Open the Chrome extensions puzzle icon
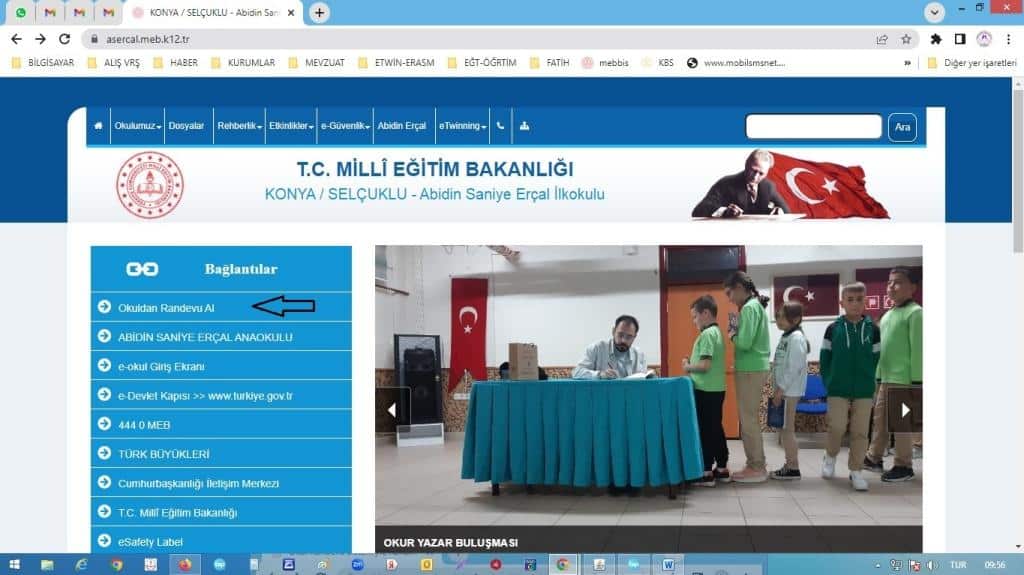Viewport: 1024px width, 575px height. (936, 39)
